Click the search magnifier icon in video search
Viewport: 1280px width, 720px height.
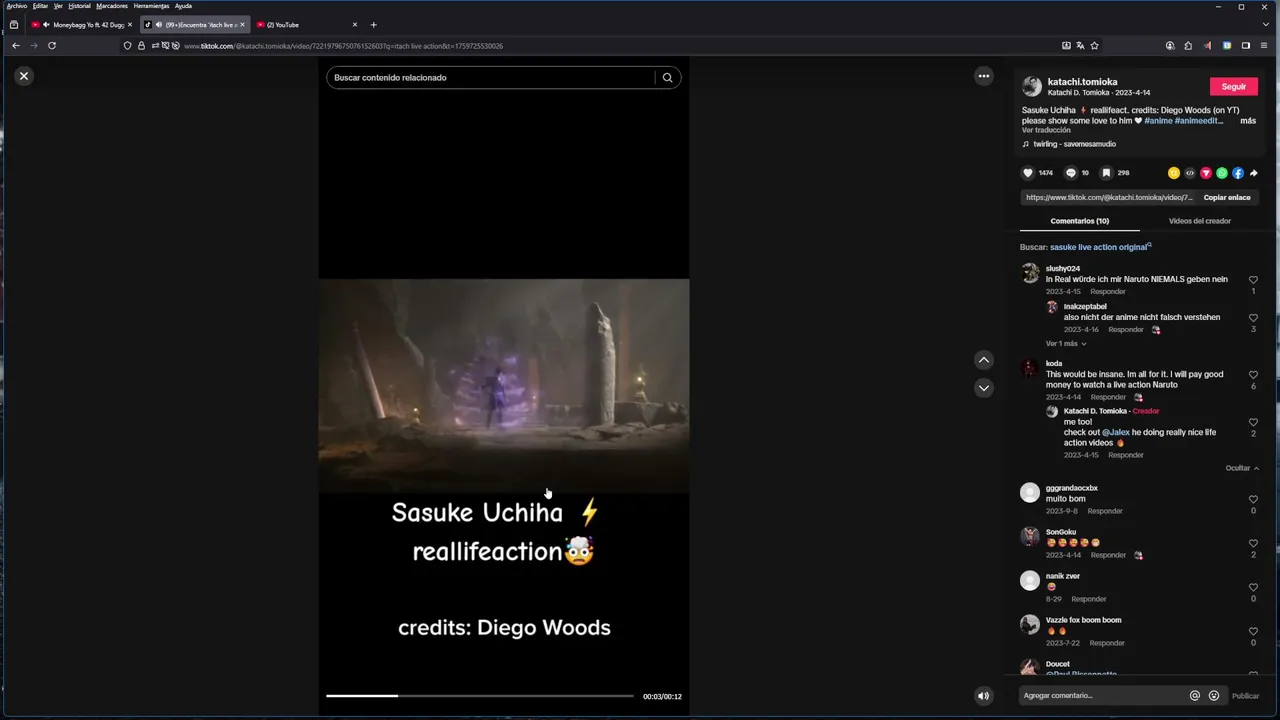click(667, 77)
